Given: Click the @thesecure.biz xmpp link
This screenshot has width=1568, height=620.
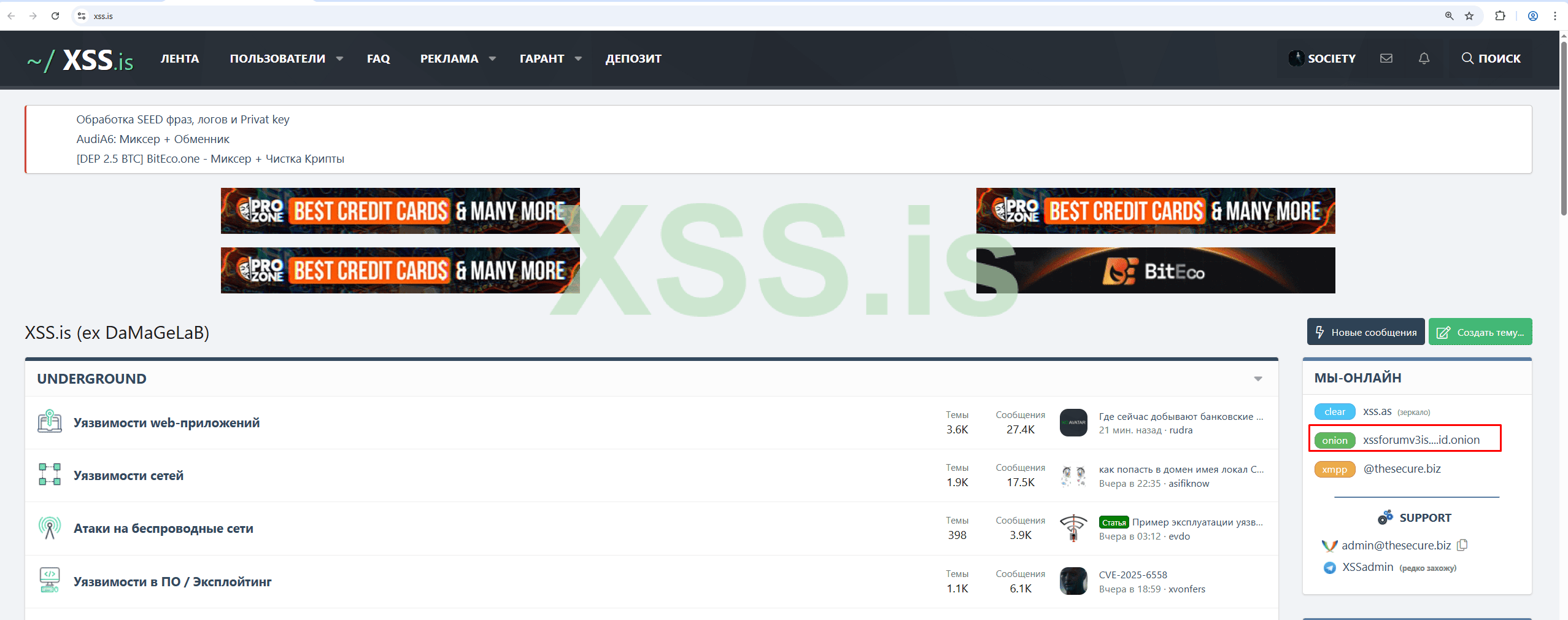Looking at the screenshot, I should (x=1402, y=468).
